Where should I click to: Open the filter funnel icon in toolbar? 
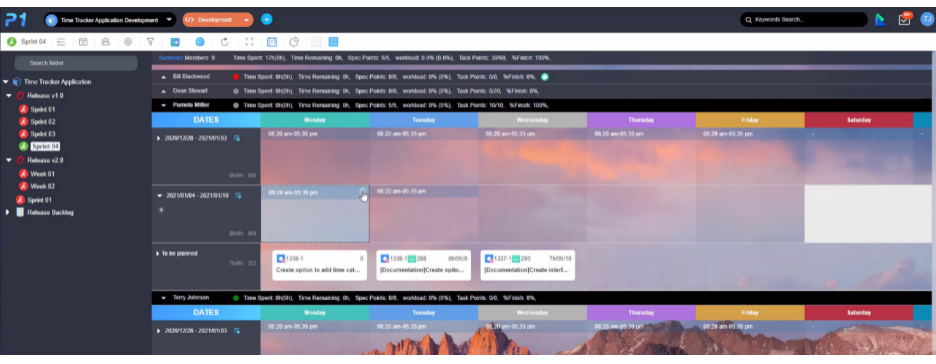pos(150,42)
